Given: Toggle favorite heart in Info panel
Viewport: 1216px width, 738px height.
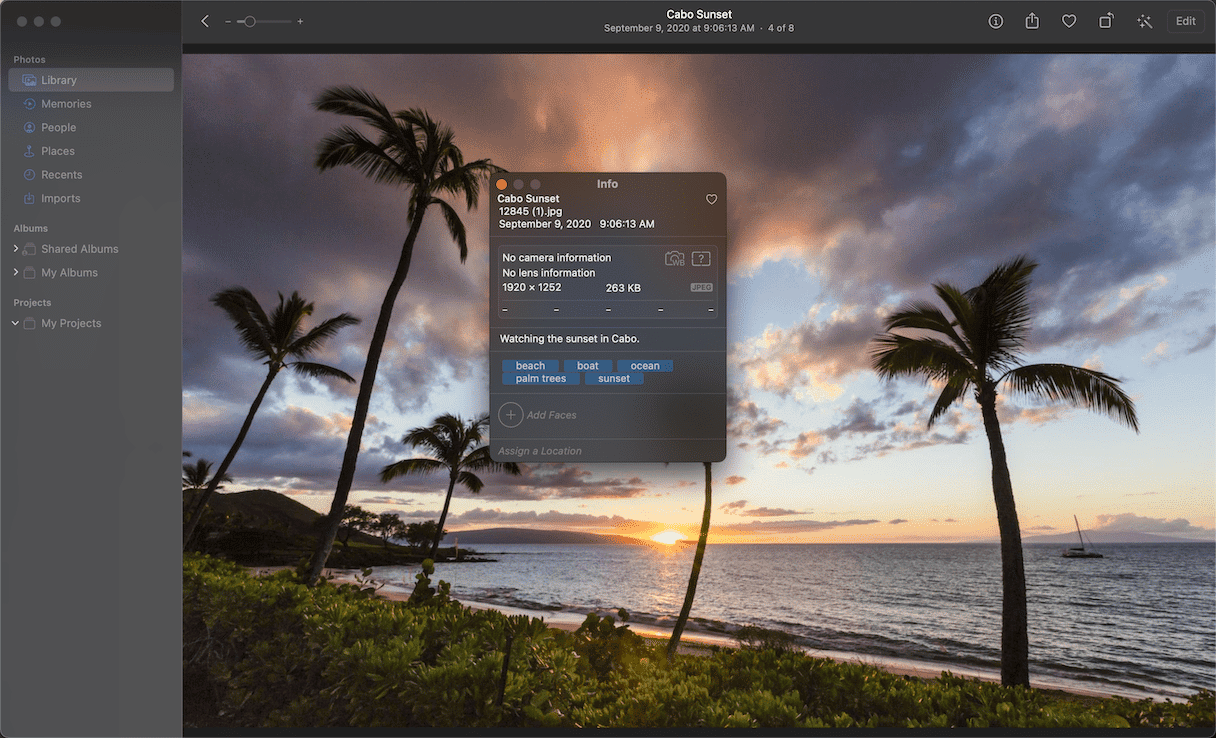Looking at the screenshot, I should tap(711, 199).
